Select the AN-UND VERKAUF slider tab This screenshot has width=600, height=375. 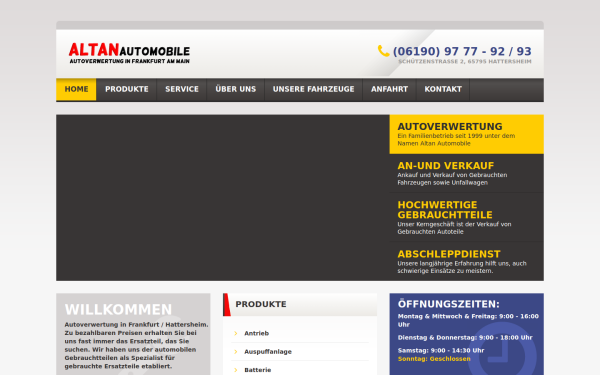pos(466,173)
